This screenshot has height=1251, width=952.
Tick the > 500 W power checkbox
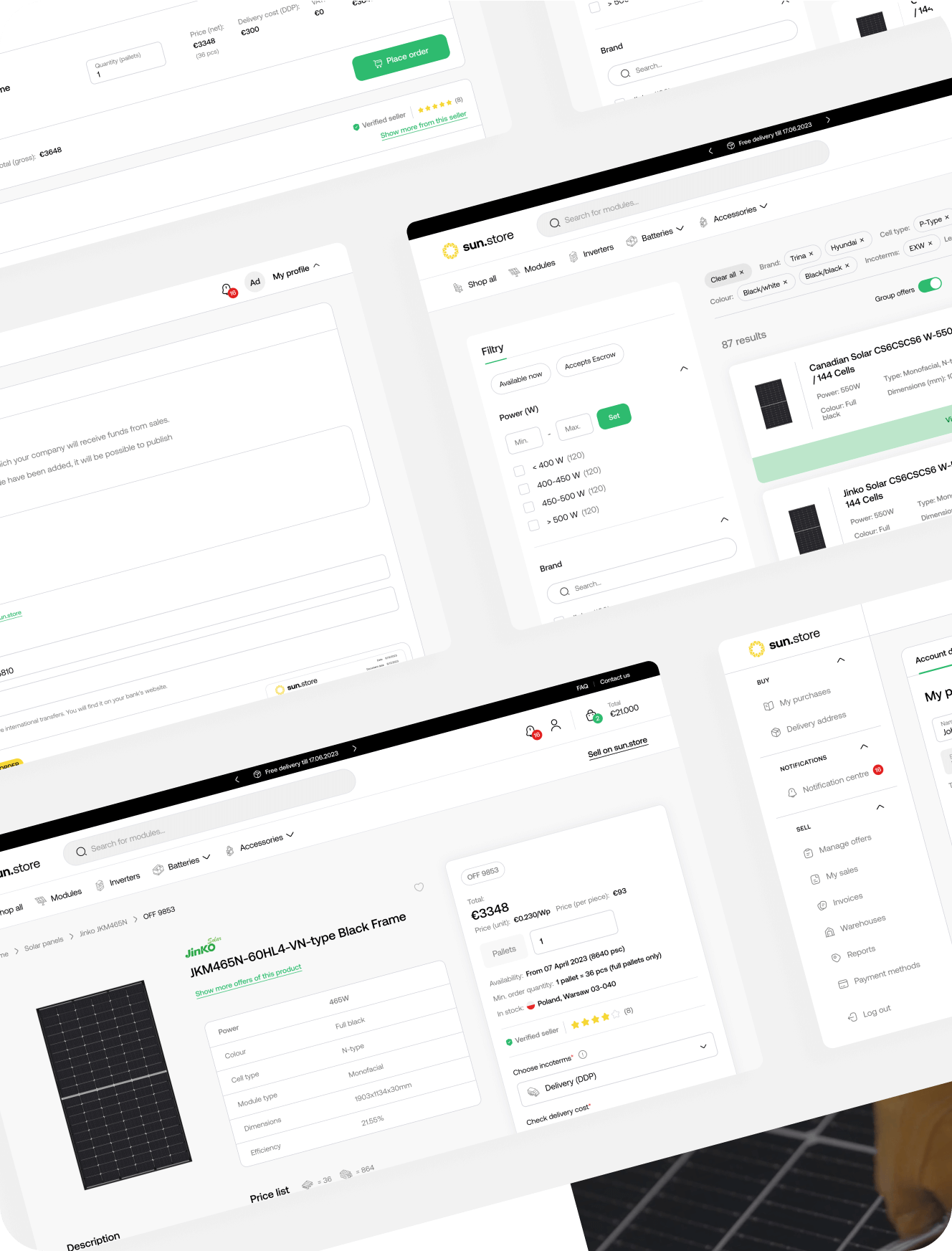tap(533, 525)
